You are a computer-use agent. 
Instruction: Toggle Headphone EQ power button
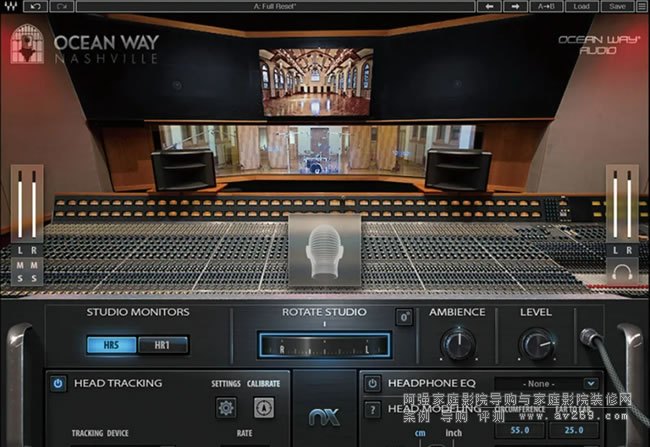click(x=373, y=383)
